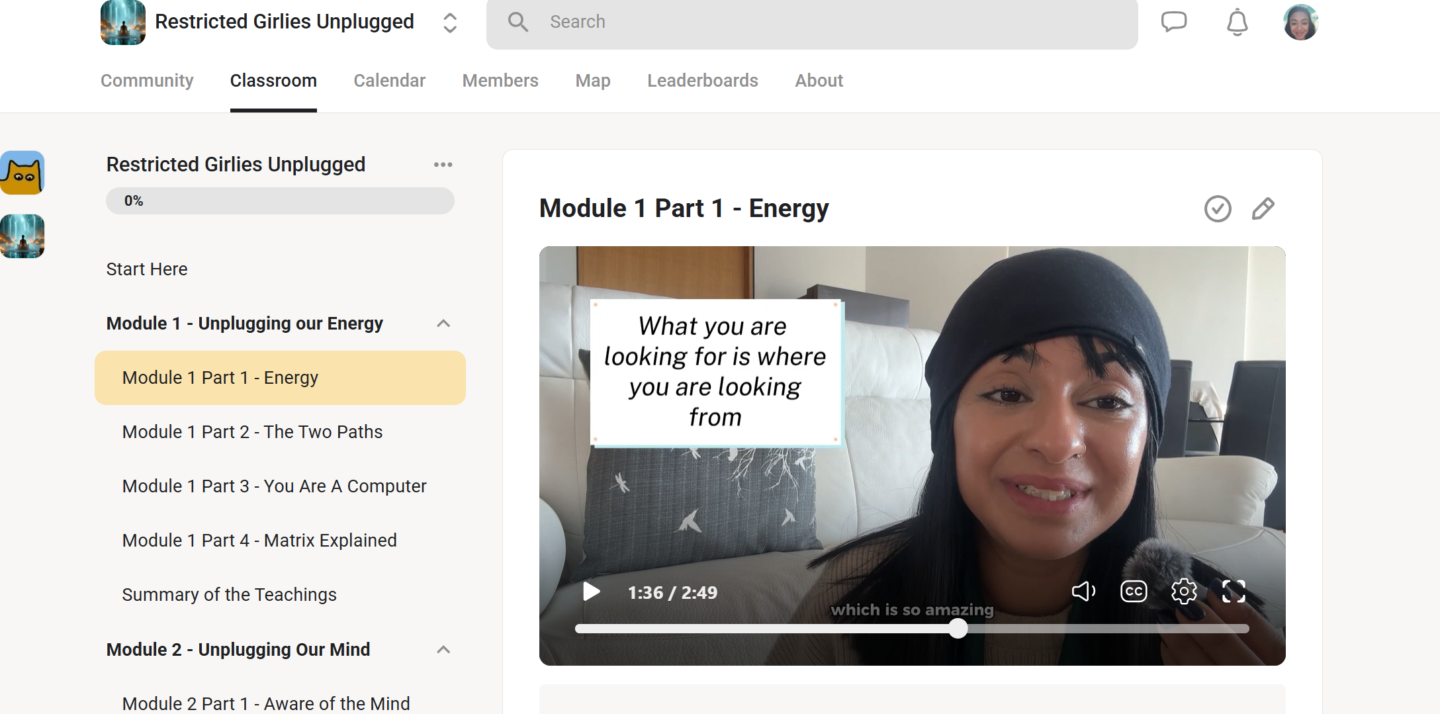The image size is (1440, 714).
Task: Edit the lesson with the pencil icon
Action: (x=1263, y=208)
